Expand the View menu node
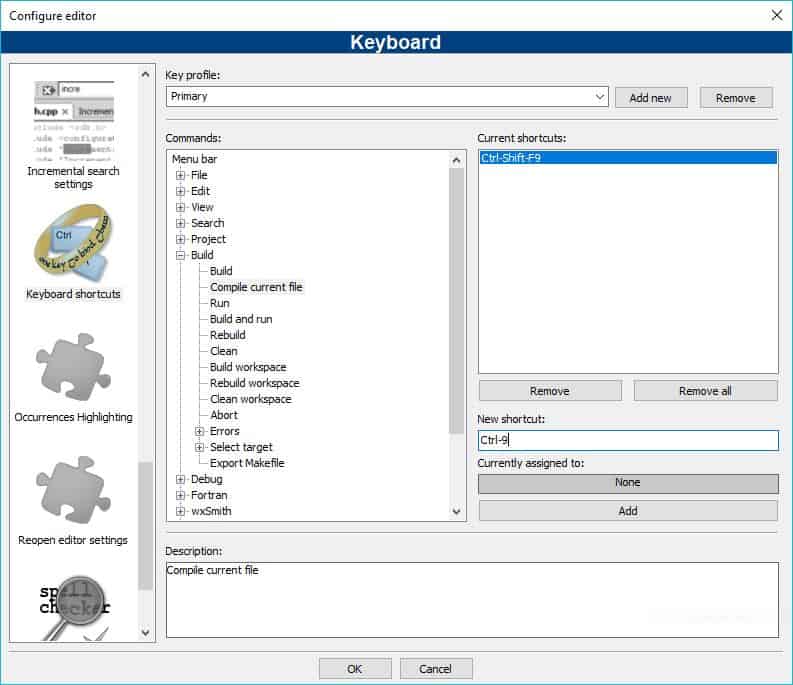The width and height of the screenshot is (793, 685). tap(181, 207)
